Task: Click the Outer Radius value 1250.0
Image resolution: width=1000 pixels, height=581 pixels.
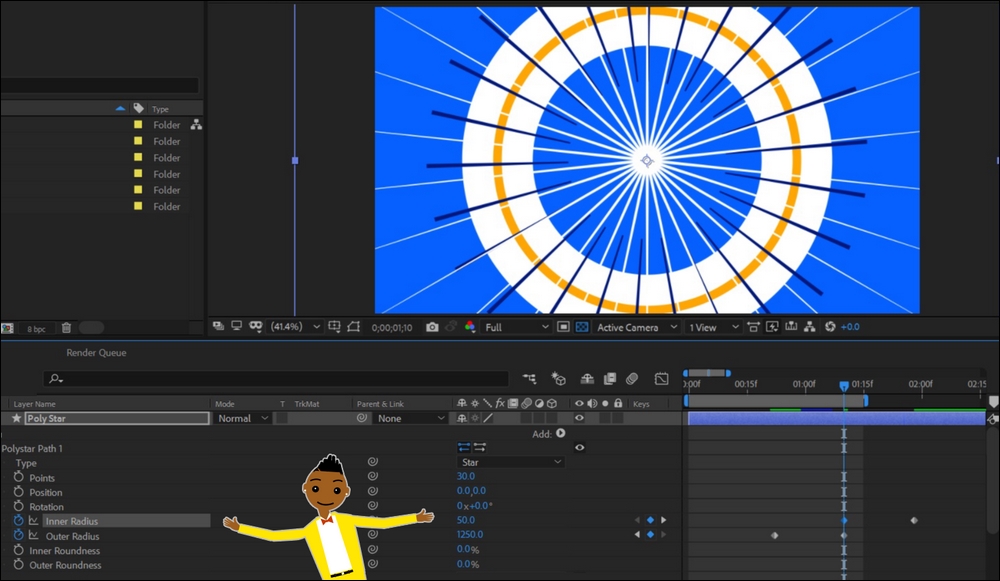Action: (x=470, y=534)
